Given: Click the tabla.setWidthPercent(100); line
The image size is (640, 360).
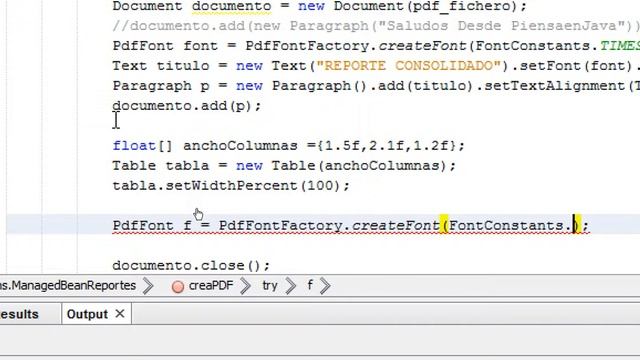Looking at the screenshot, I should (231, 186).
